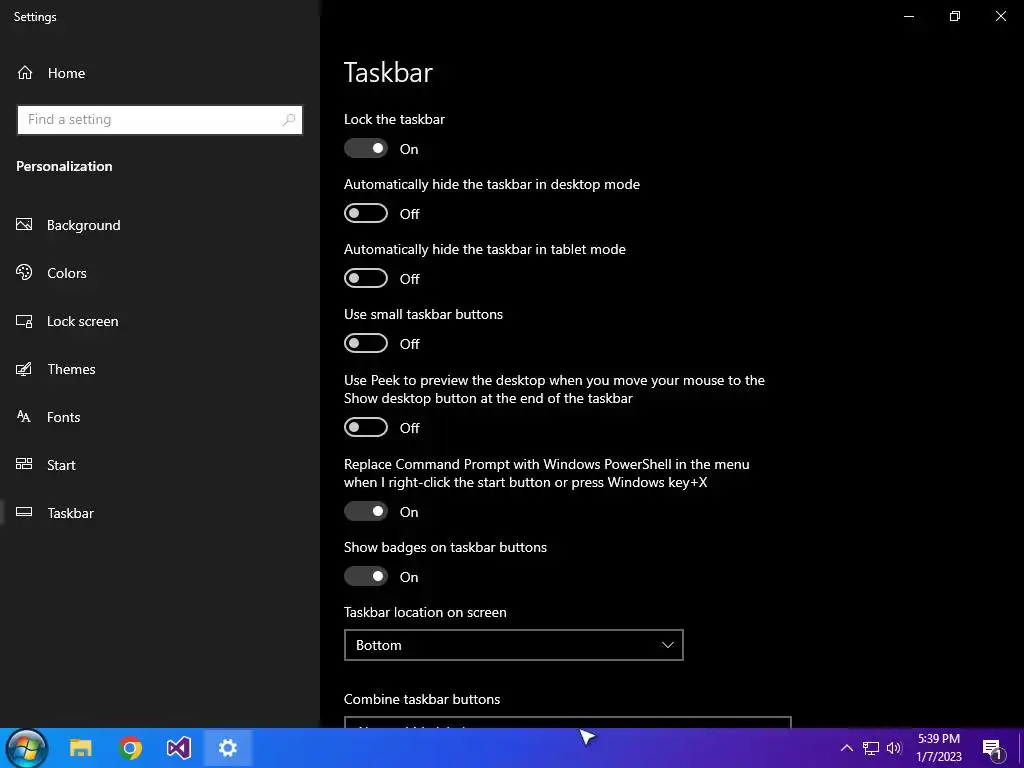Open the Start settings page
This screenshot has height=768, width=1024.
(160, 465)
